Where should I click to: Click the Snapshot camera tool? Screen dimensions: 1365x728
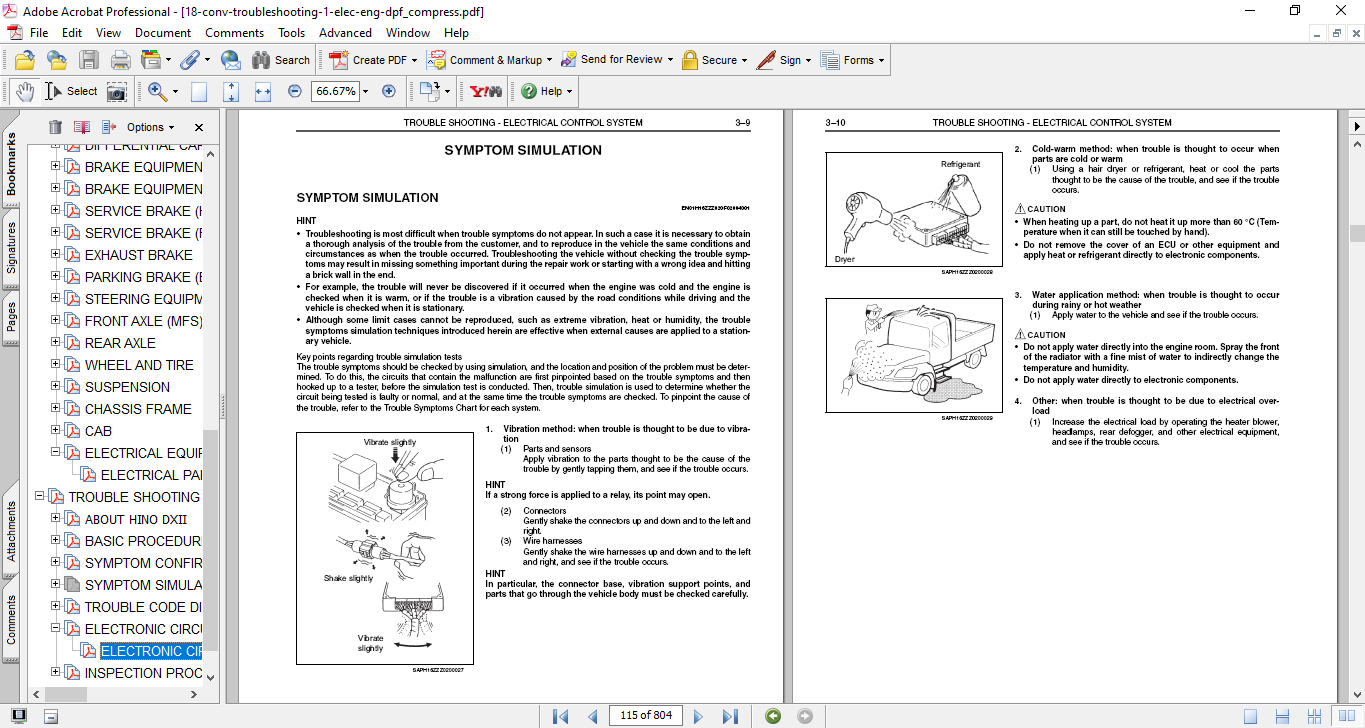(117, 91)
